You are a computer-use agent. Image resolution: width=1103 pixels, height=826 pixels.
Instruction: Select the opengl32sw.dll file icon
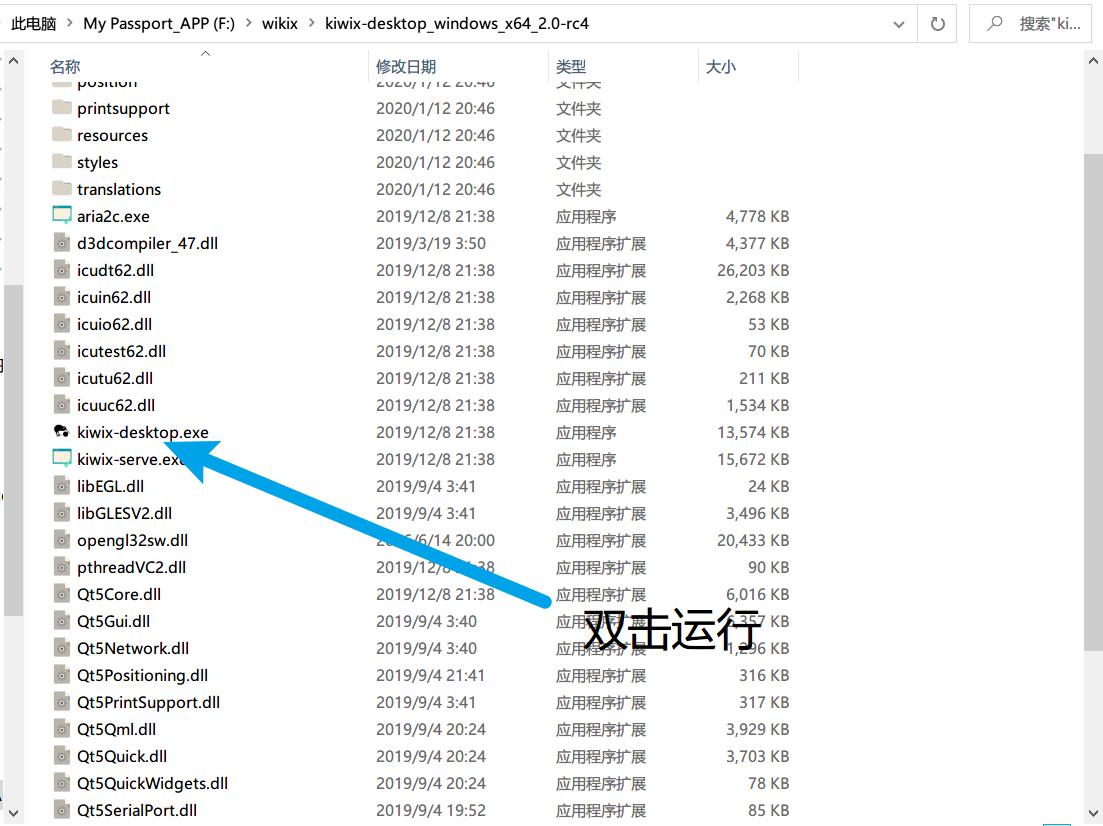click(62, 540)
